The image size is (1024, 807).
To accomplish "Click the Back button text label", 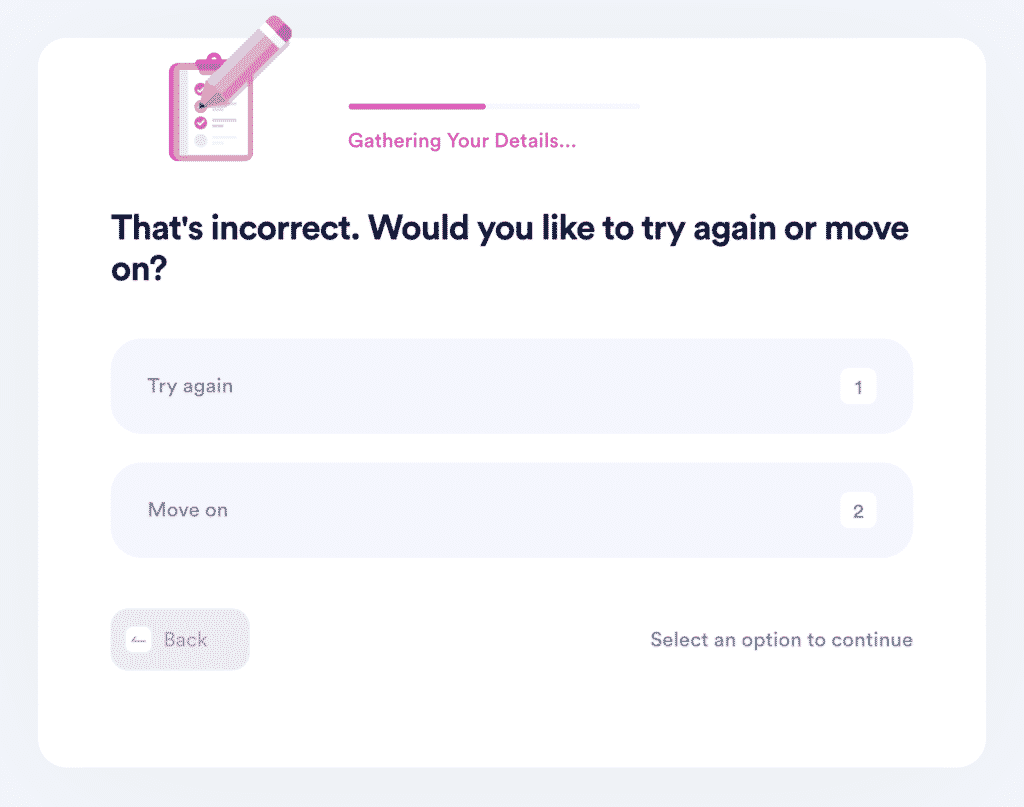I will click(185, 639).
